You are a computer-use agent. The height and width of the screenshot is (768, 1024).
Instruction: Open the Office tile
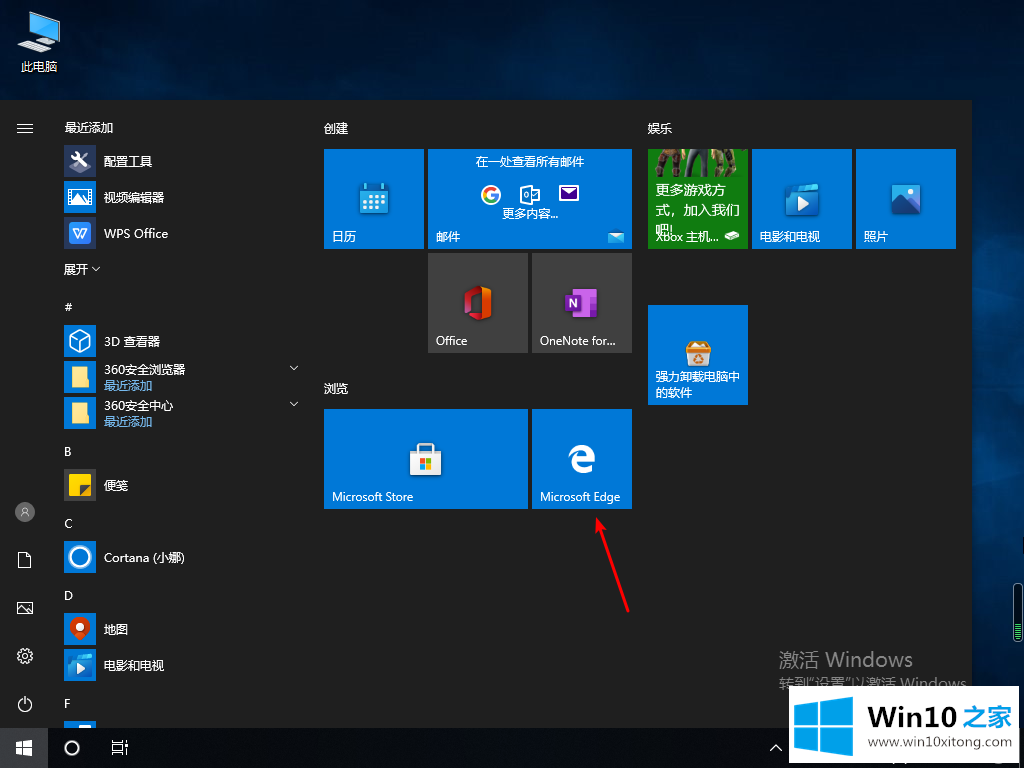[x=477, y=303]
